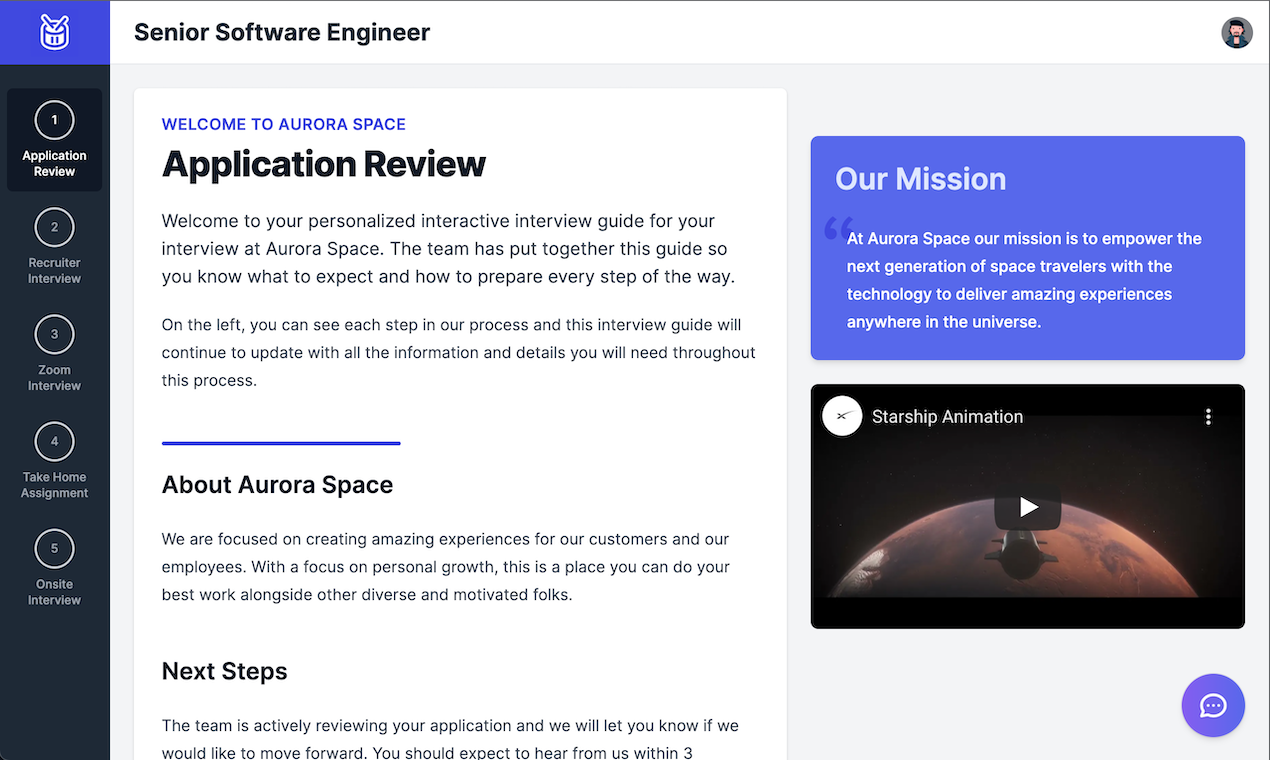Open the chat bubble widget
This screenshot has width=1270, height=760.
pos(1213,705)
